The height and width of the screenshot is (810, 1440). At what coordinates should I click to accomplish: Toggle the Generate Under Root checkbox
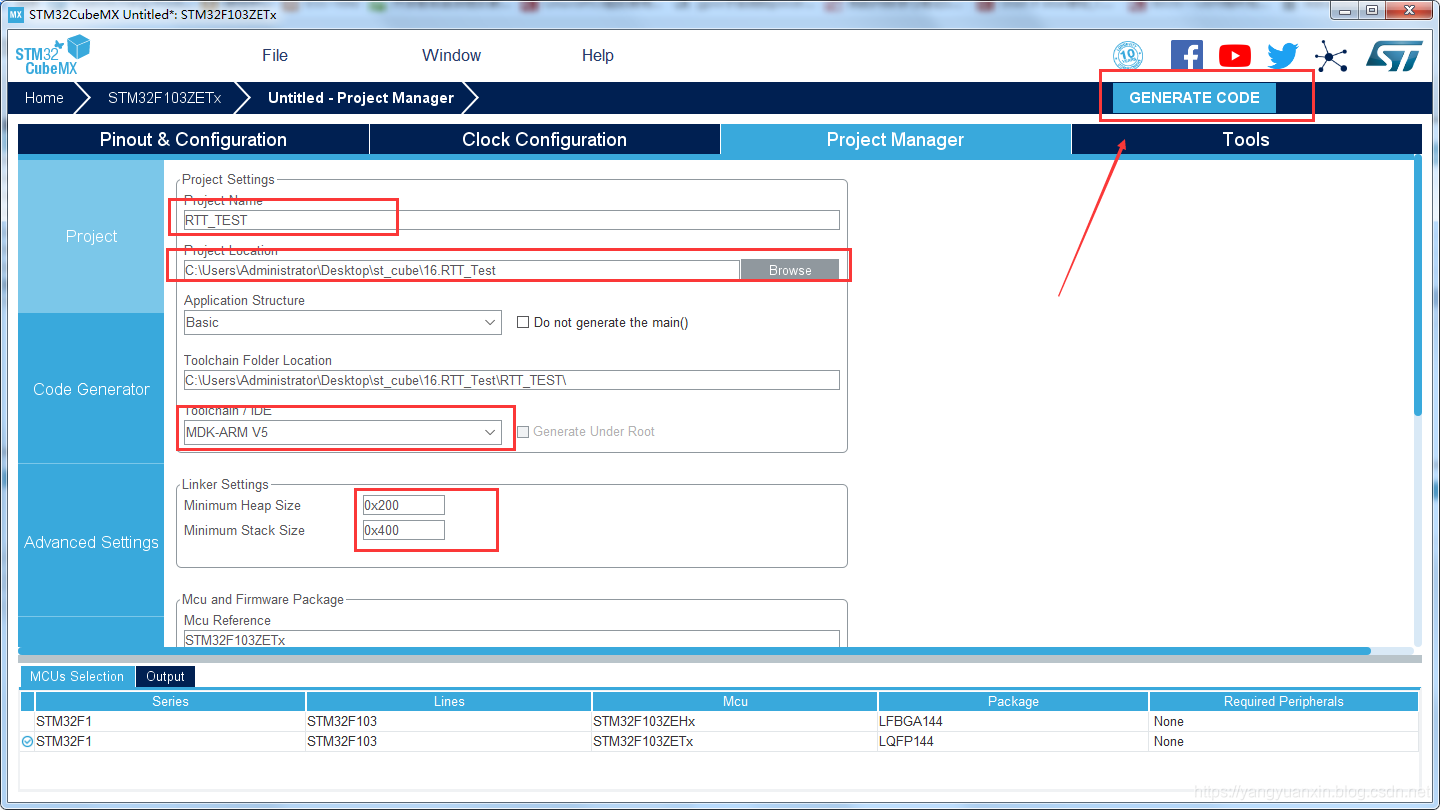coord(522,431)
